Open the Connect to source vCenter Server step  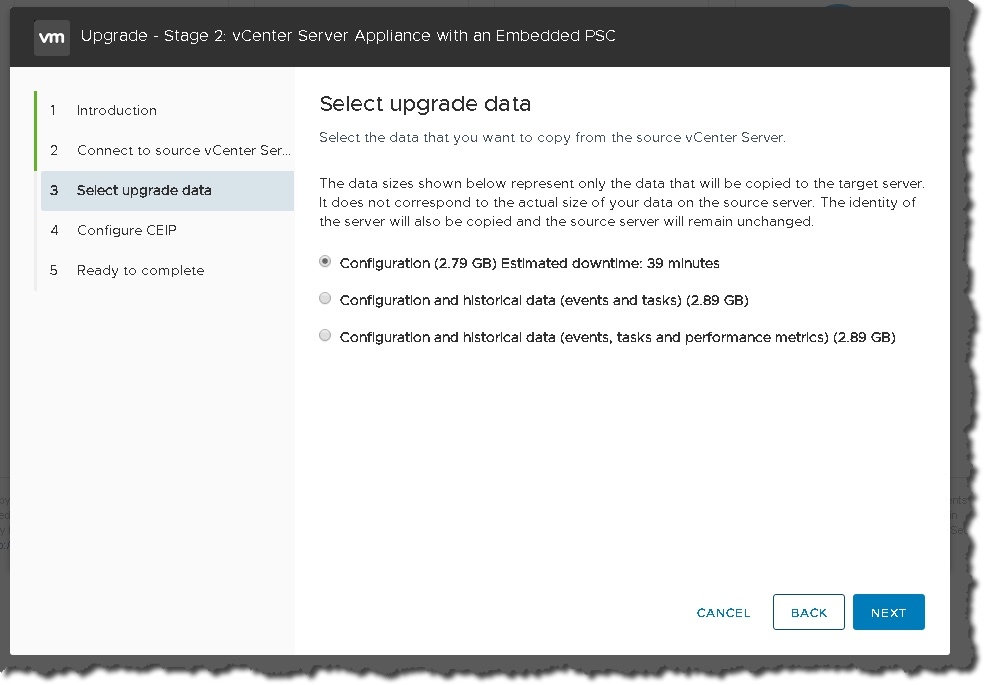183,150
